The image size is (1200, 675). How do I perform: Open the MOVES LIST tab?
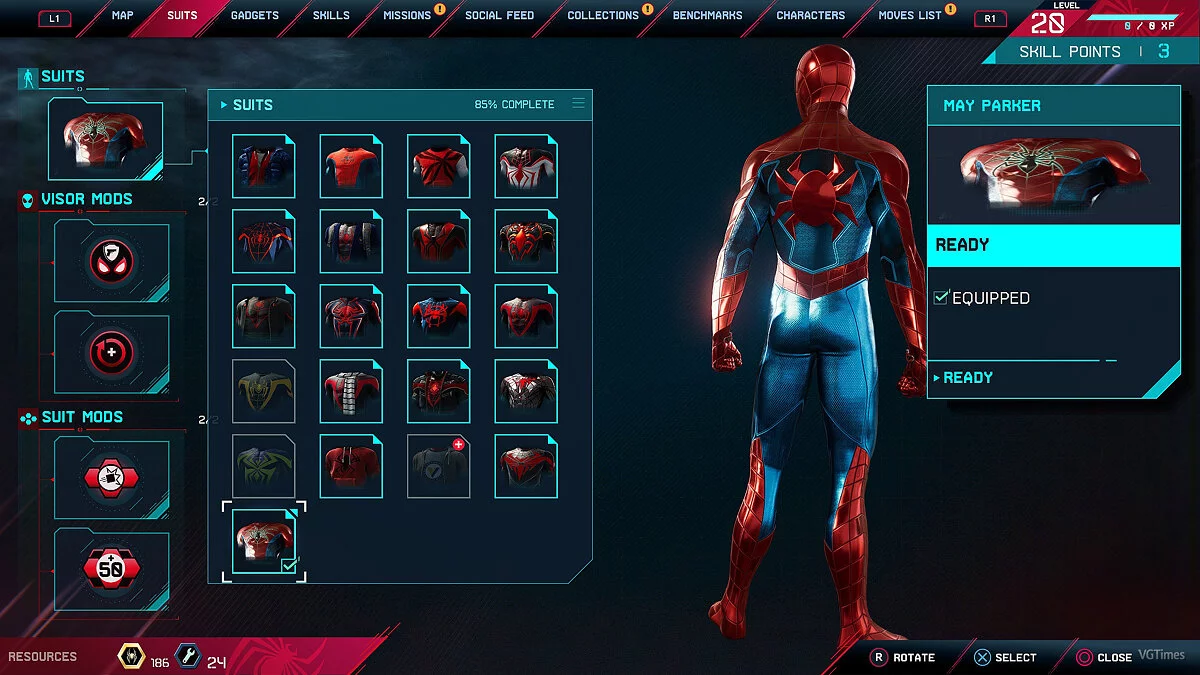coord(909,16)
